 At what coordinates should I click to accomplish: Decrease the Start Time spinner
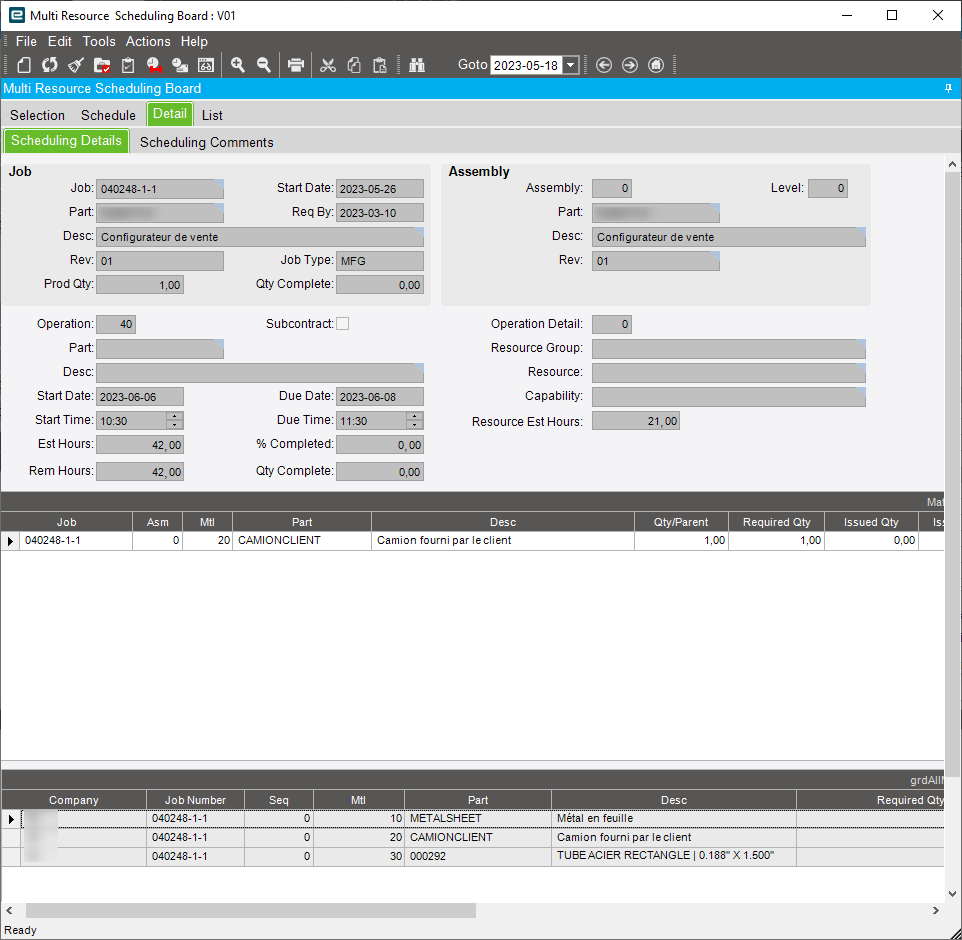click(175, 425)
